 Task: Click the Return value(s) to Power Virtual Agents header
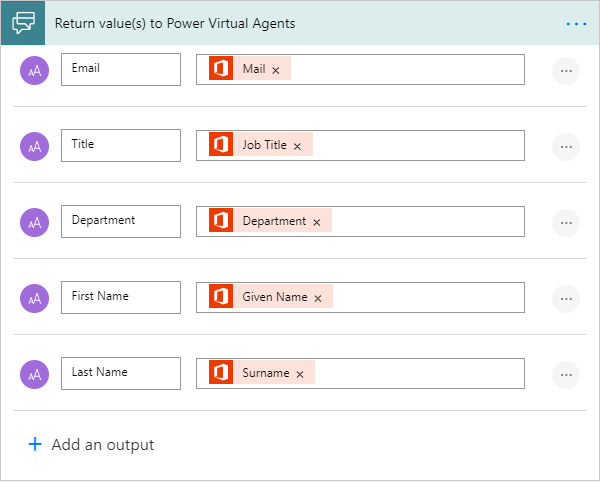175,22
